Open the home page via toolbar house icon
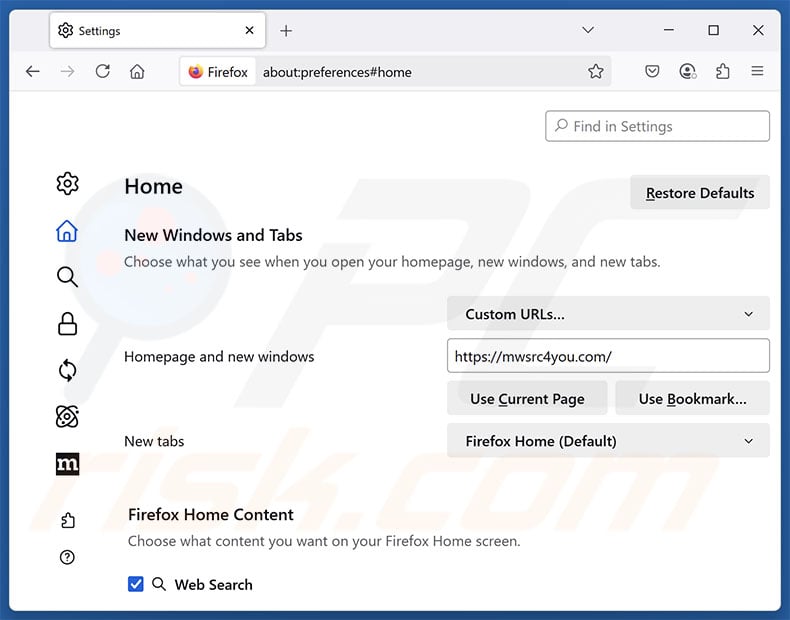 (137, 72)
